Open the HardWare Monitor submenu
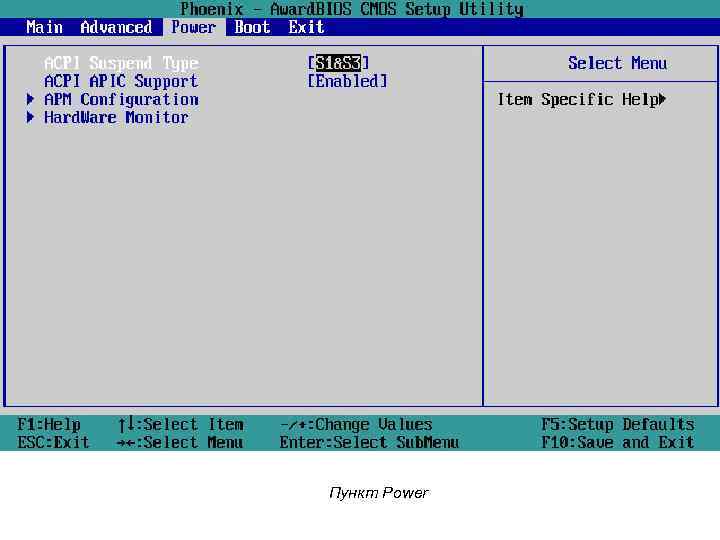 tap(116, 118)
